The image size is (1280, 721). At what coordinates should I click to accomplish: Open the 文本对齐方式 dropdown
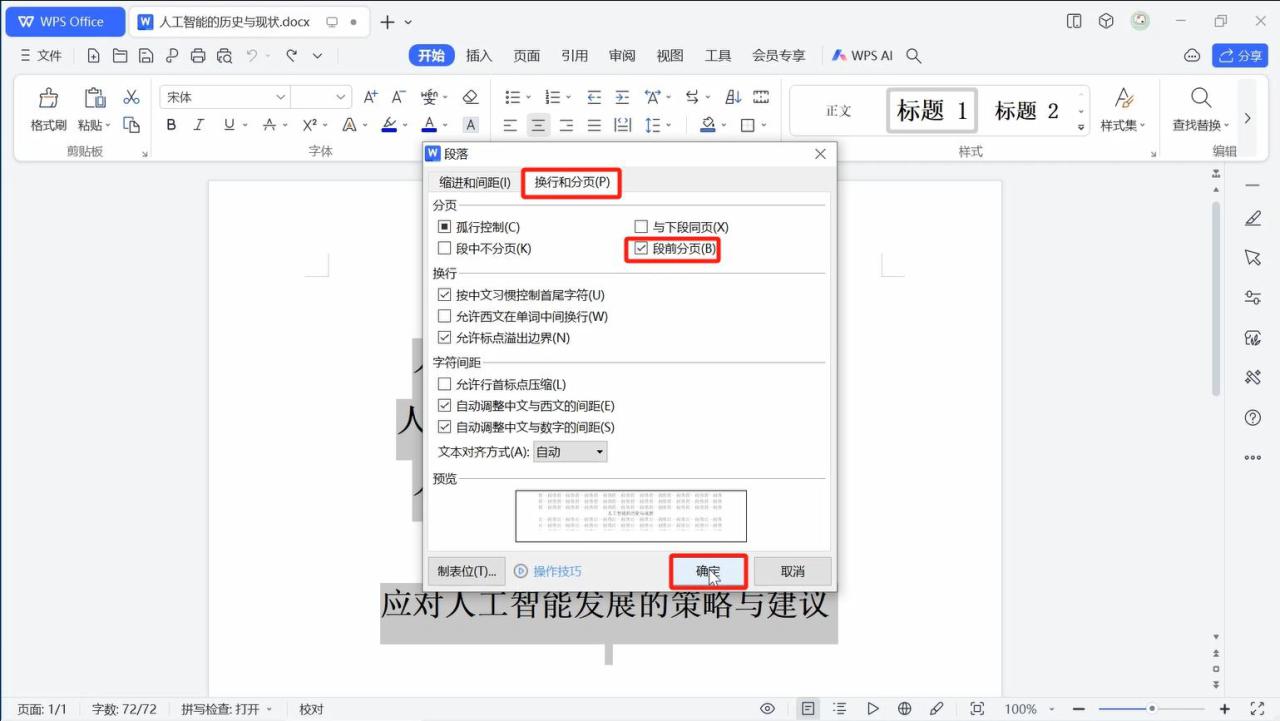click(x=570, y=452)
